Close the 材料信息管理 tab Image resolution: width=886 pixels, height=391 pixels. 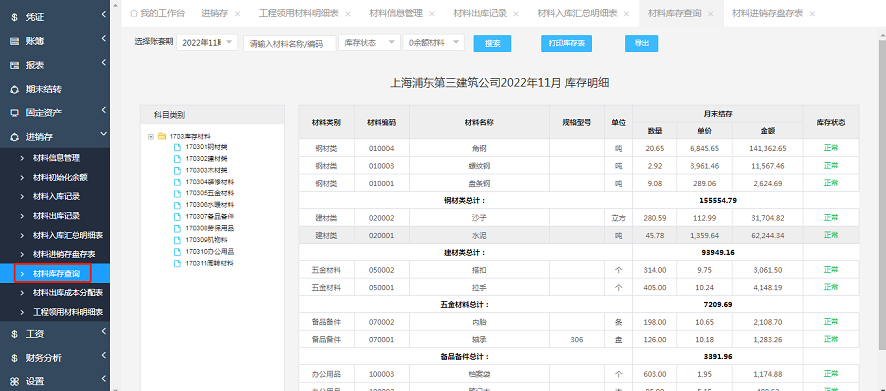click(x=432, y=14)
